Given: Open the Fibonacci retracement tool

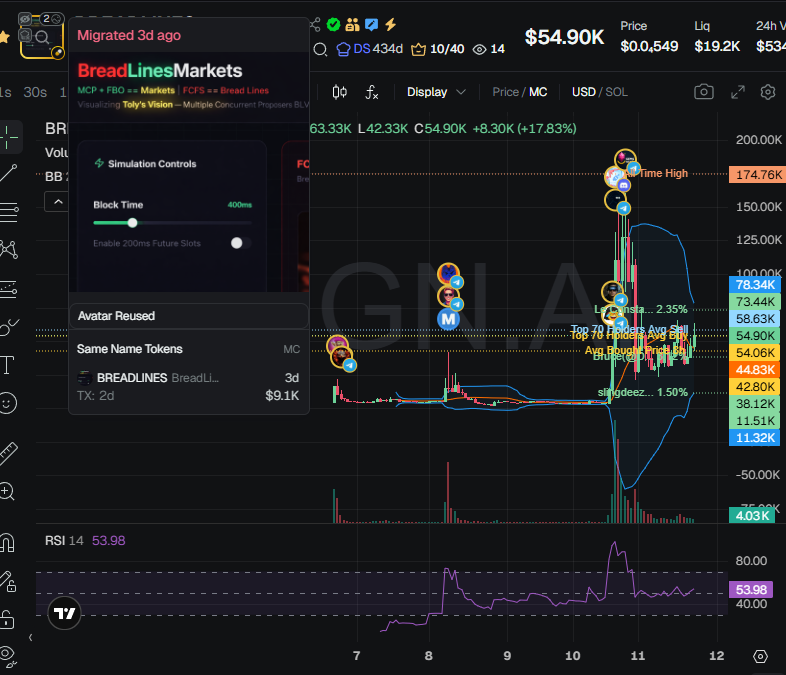Looking at the screenshot, I should pos(9,212).
